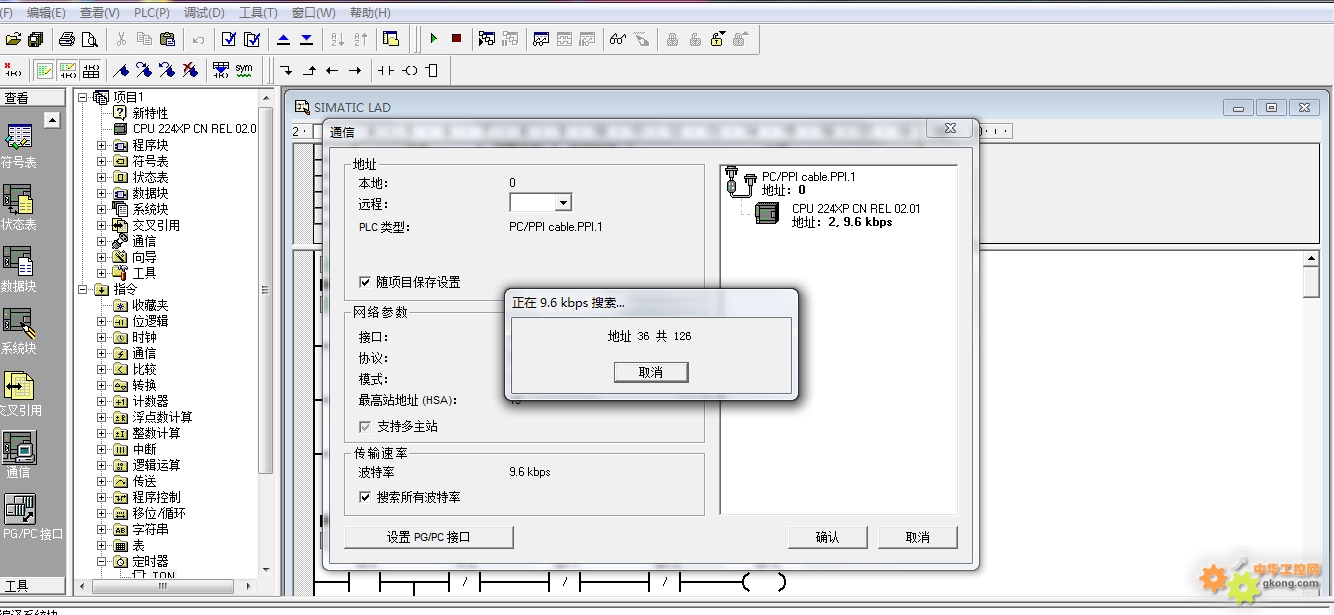Open Symbol Table in navigation bar
1334x615 pixels.
coord(19,146)
